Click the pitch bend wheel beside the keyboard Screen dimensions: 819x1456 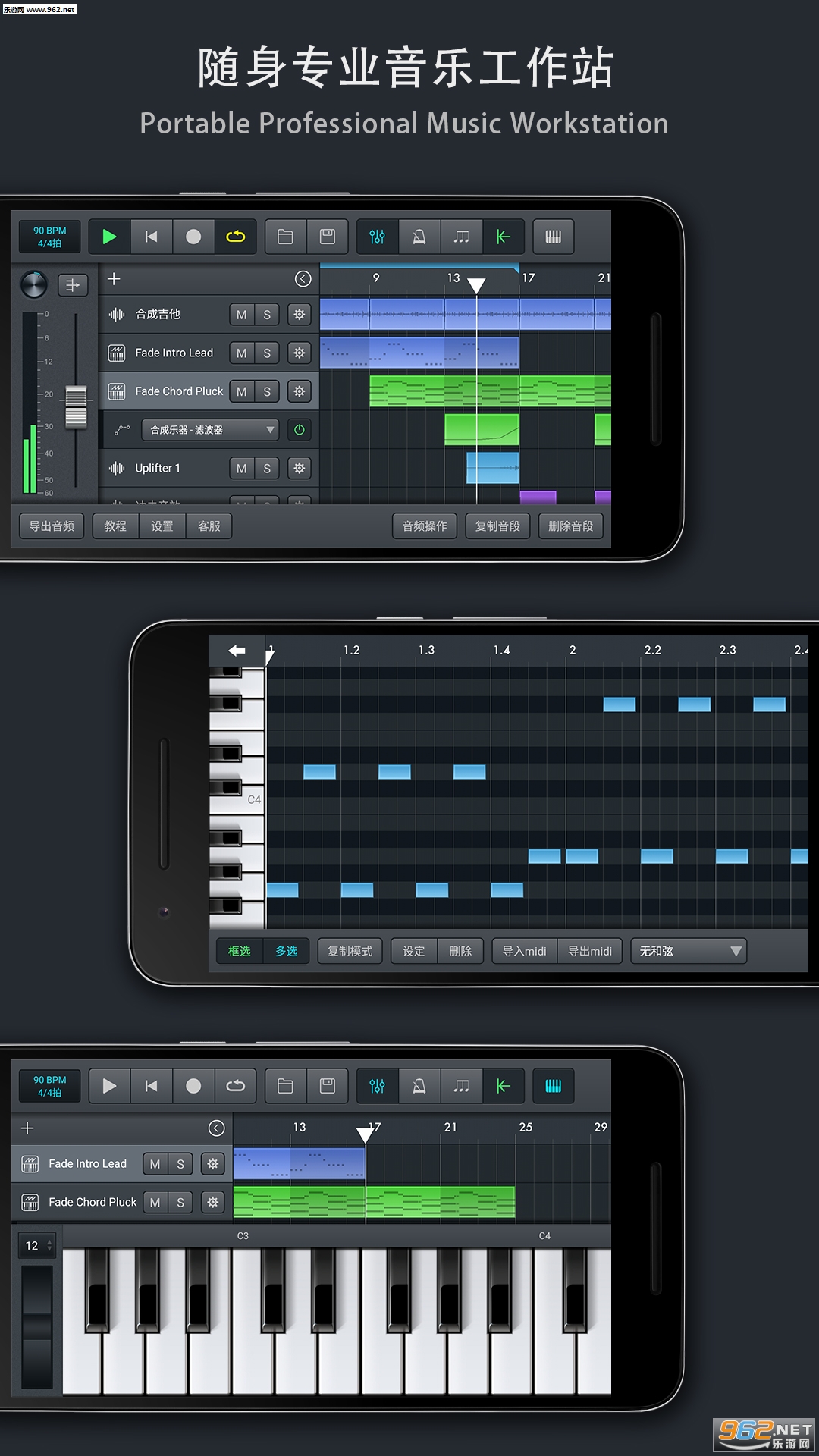36,1327
